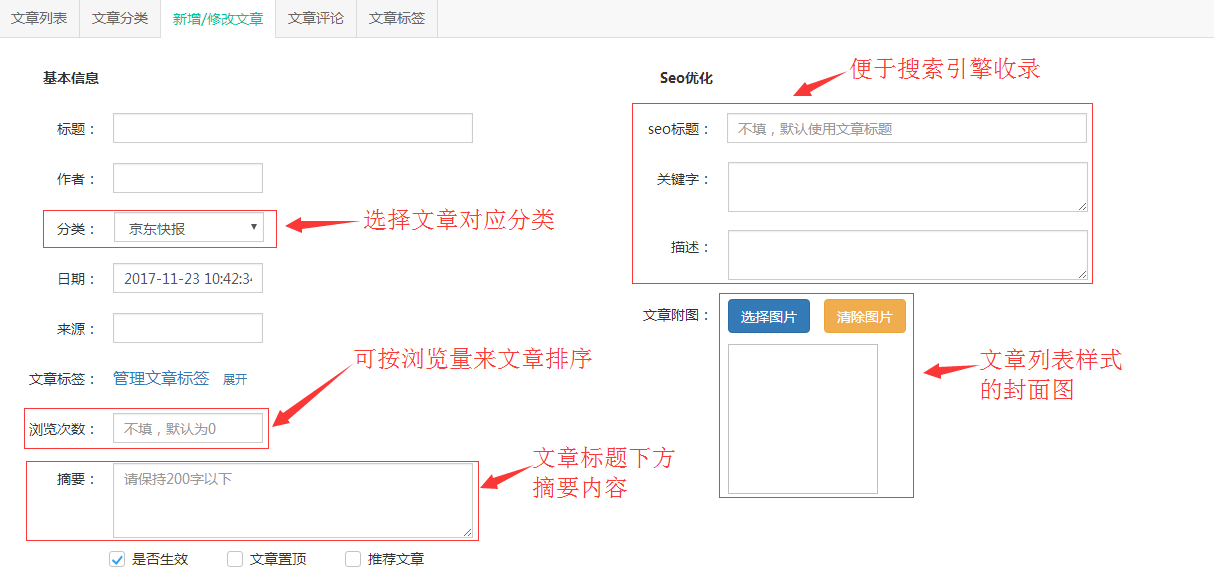Click the 日期 date field
Image resolution: width=1214 pixels, height=577 pixels.
(x=188, y=279)
